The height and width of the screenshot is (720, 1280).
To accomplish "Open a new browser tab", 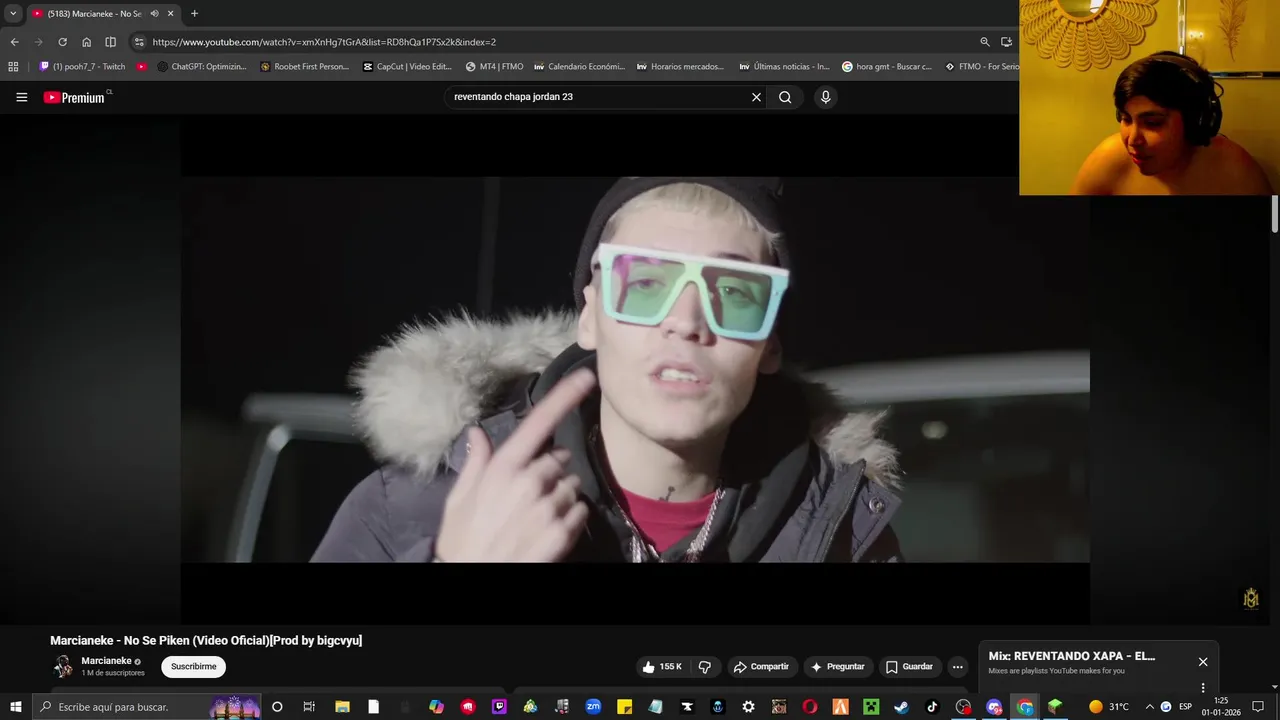I will [x=194, y=13].
